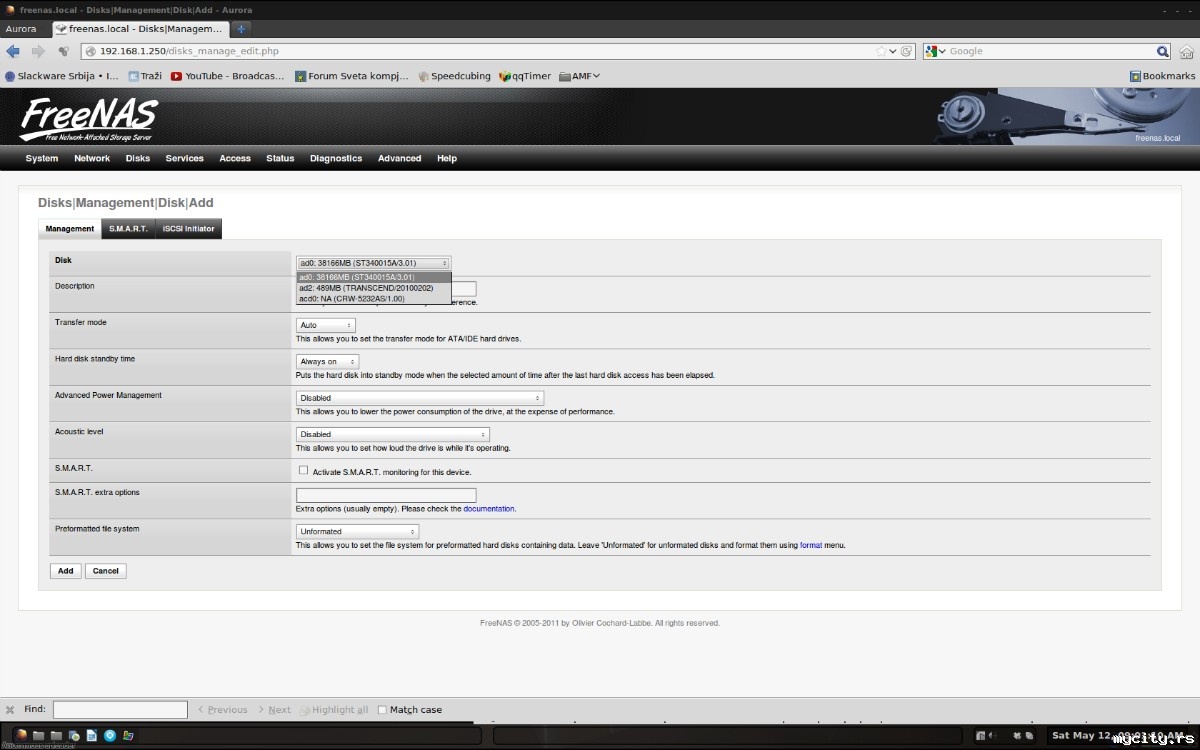Click the icon right of forward arrow
This screenshot has width=1200, height=750.
pos(63,51)
